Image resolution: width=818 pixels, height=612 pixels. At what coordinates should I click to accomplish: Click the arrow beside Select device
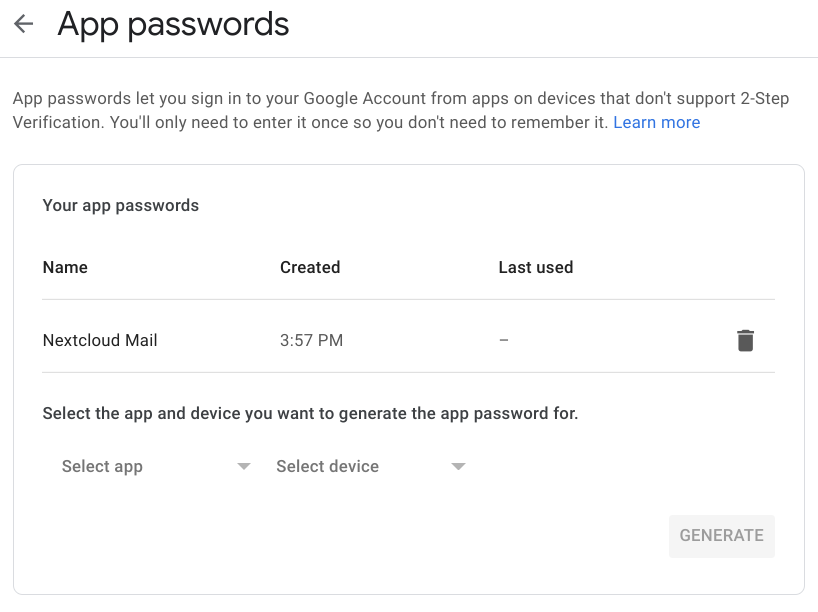click(x=458, y=466)
